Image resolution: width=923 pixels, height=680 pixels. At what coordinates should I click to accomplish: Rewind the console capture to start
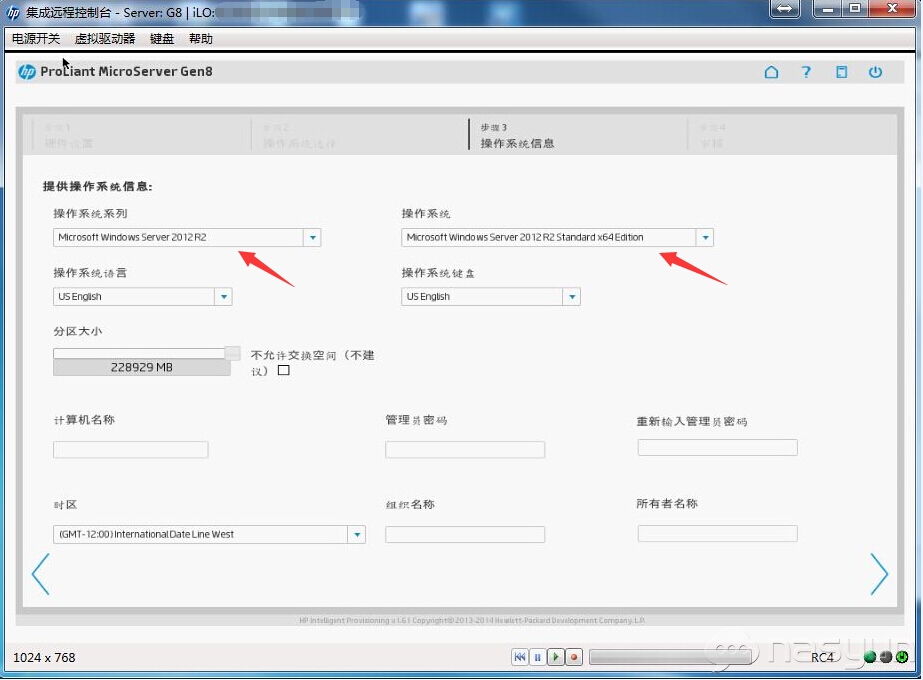click(520, 656)
